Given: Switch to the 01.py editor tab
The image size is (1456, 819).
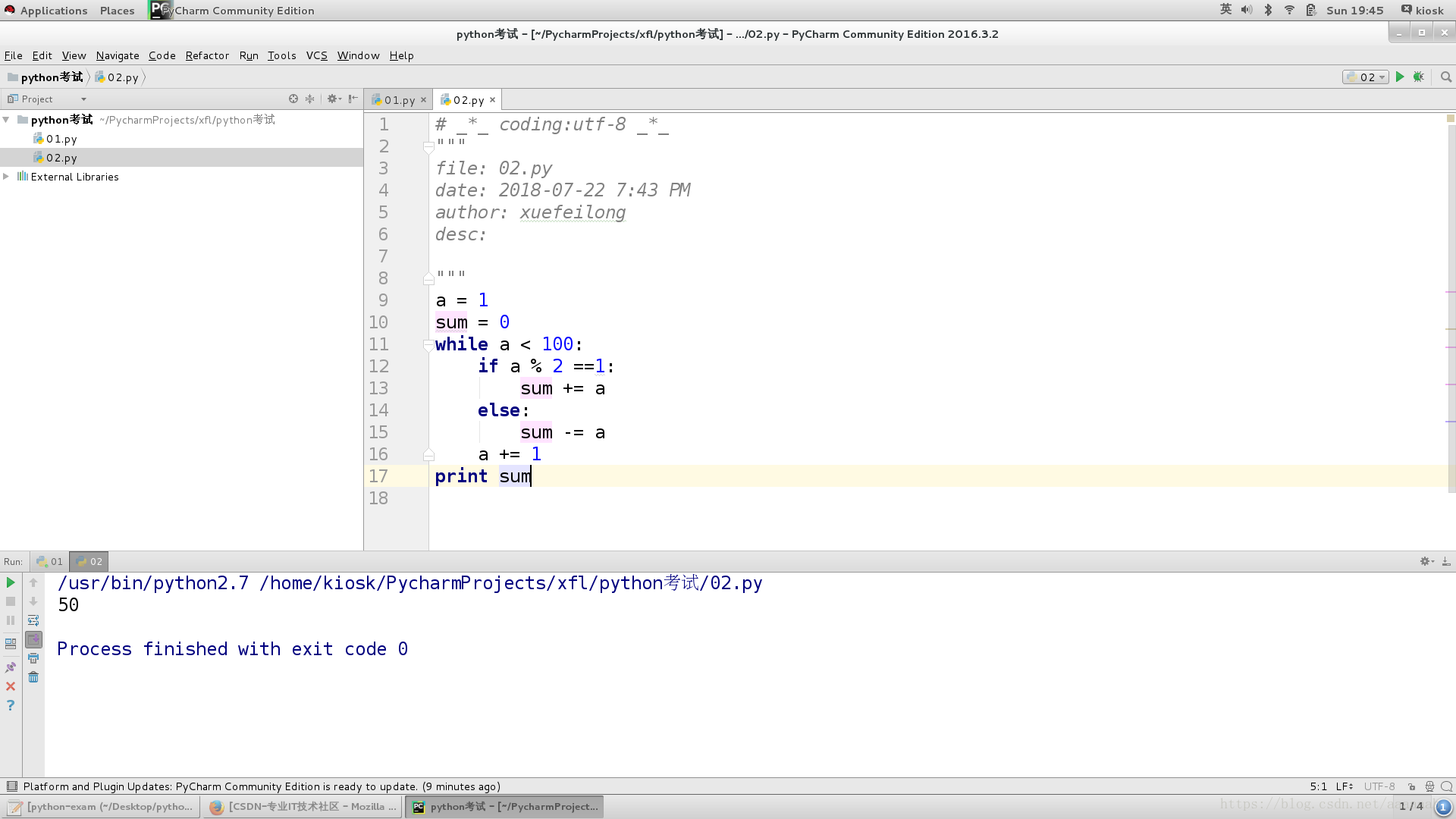Looking at the screenshot, I should (399, 100).
